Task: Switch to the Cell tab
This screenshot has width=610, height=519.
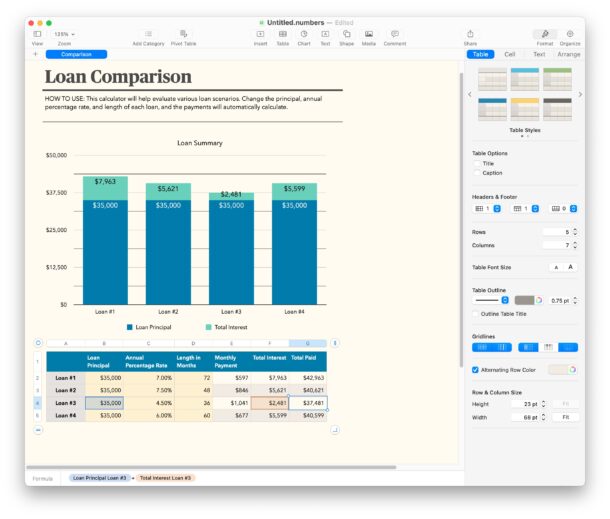Action: tap(510, 54)
